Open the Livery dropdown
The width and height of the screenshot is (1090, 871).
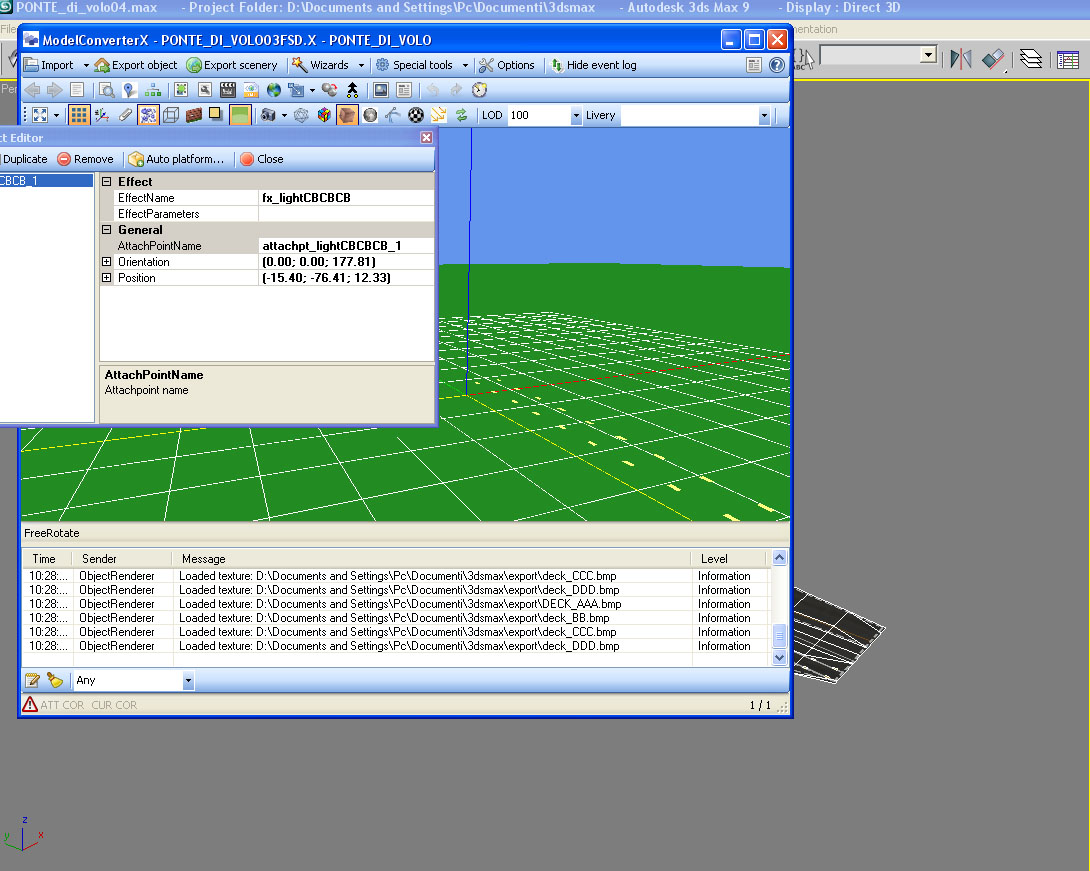764,116
